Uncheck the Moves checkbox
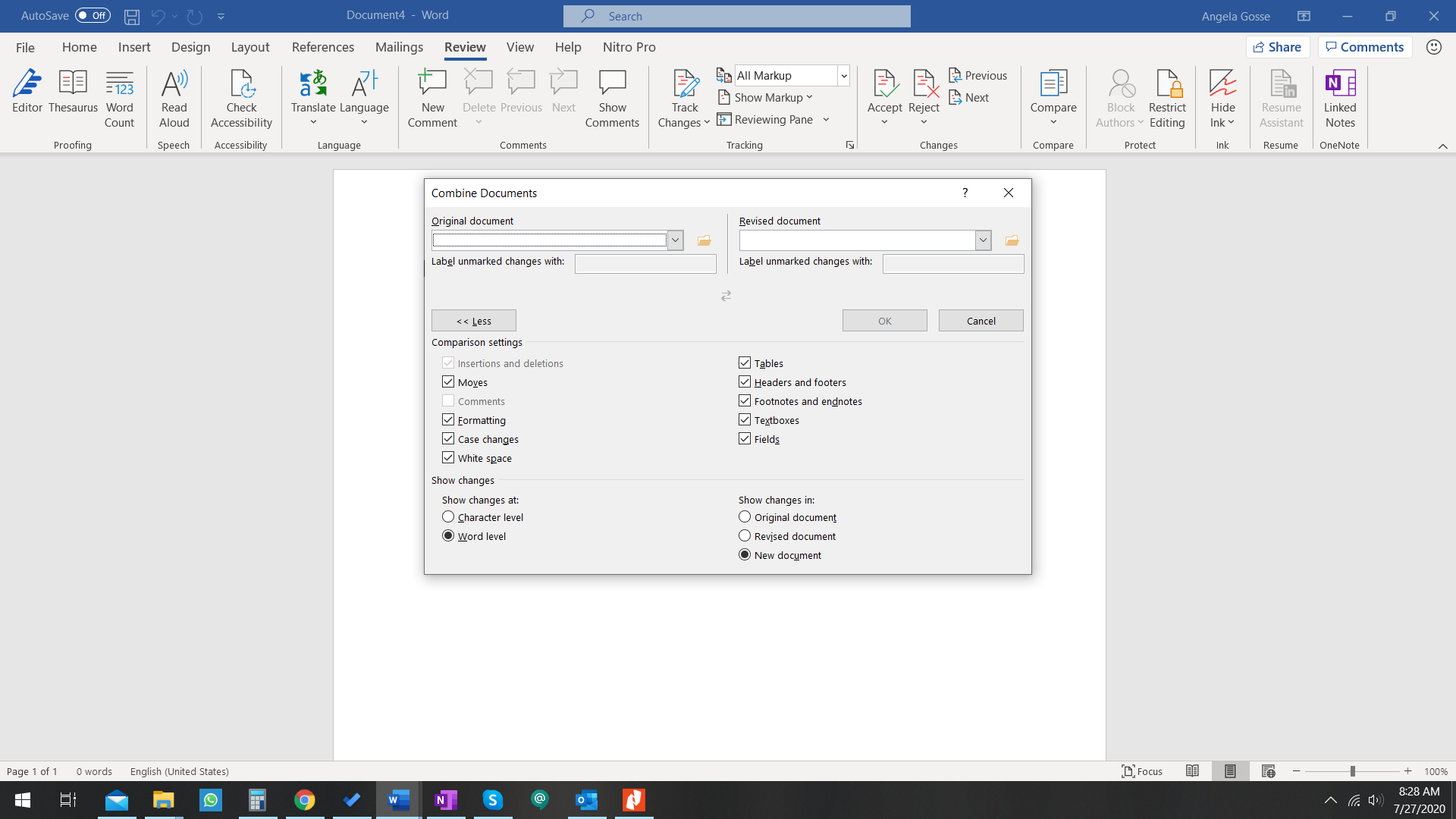This screenshot has width=1456, height=819. [x=448, y=382]
